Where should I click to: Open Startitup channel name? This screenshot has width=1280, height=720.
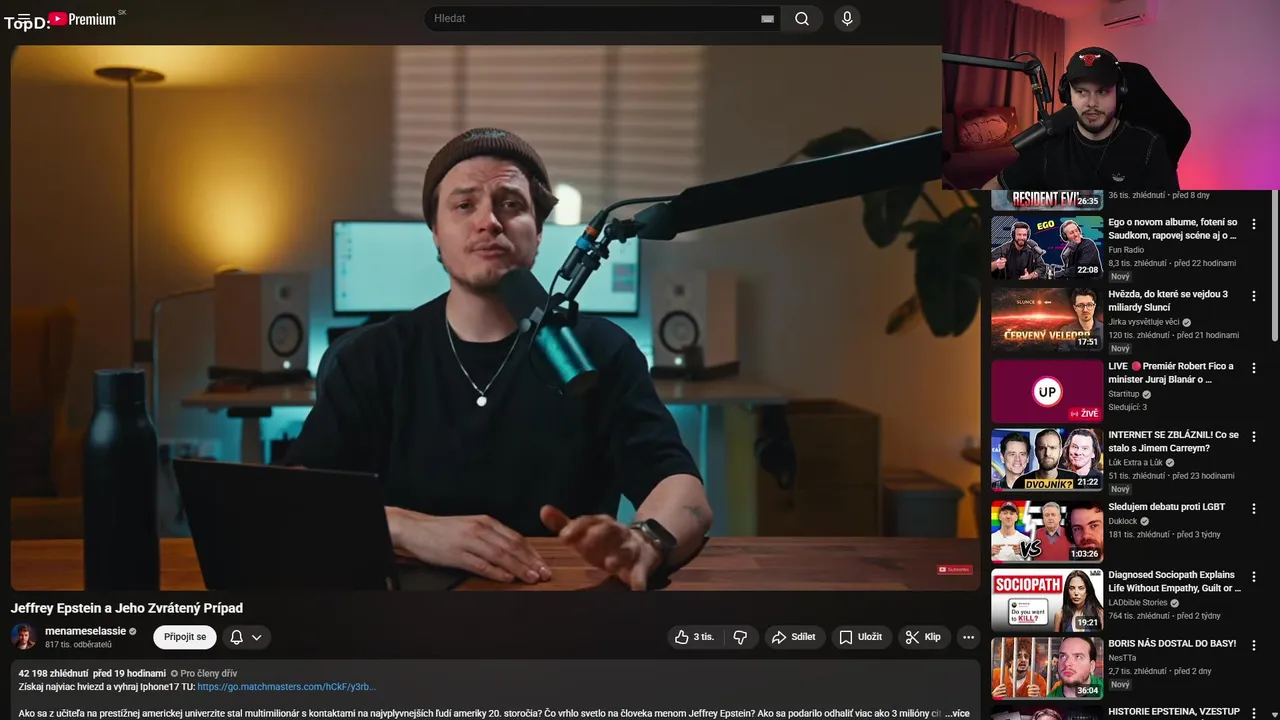(x=1124, y=394)
